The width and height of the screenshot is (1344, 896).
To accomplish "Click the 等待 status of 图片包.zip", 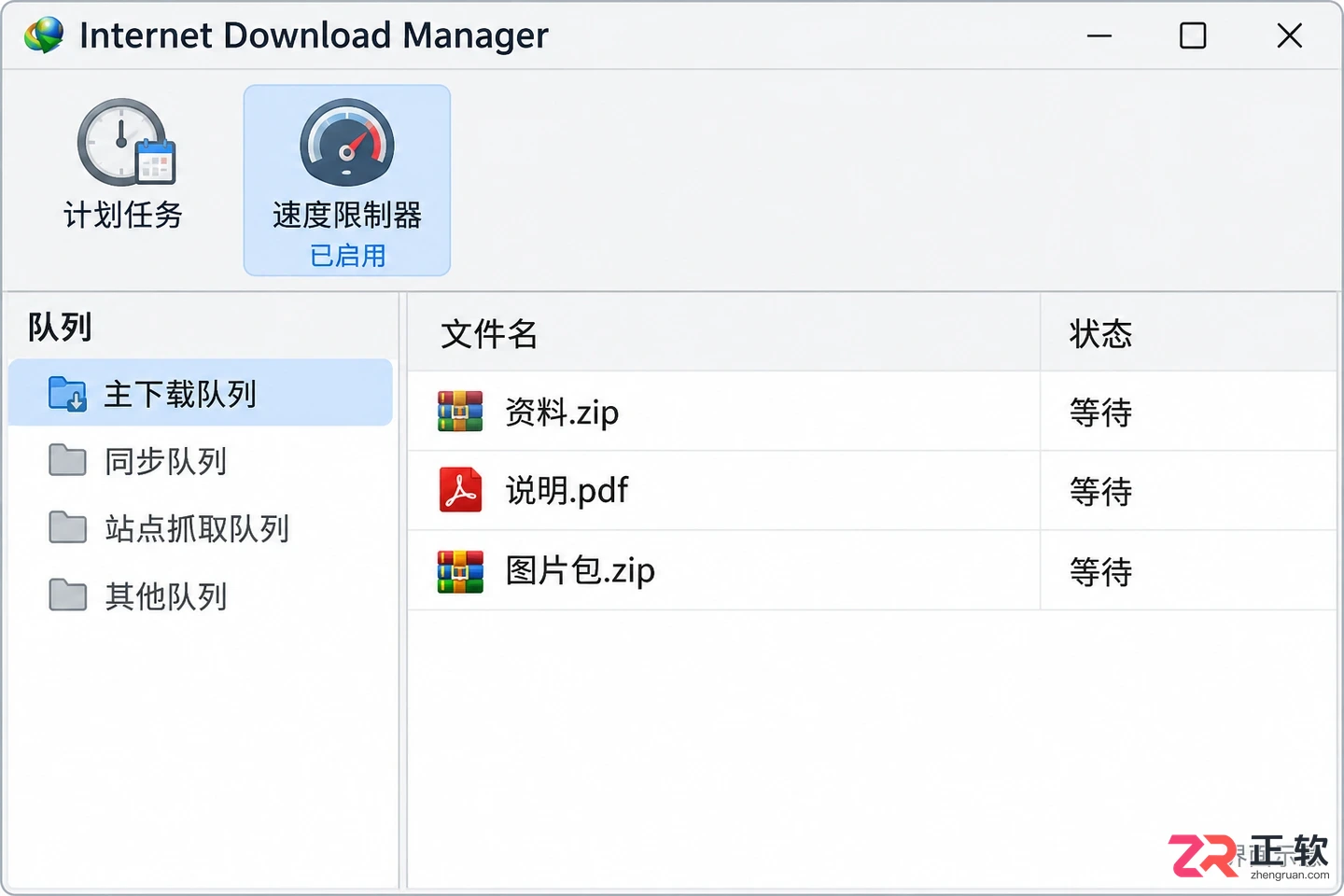I will pos(1101,571).
